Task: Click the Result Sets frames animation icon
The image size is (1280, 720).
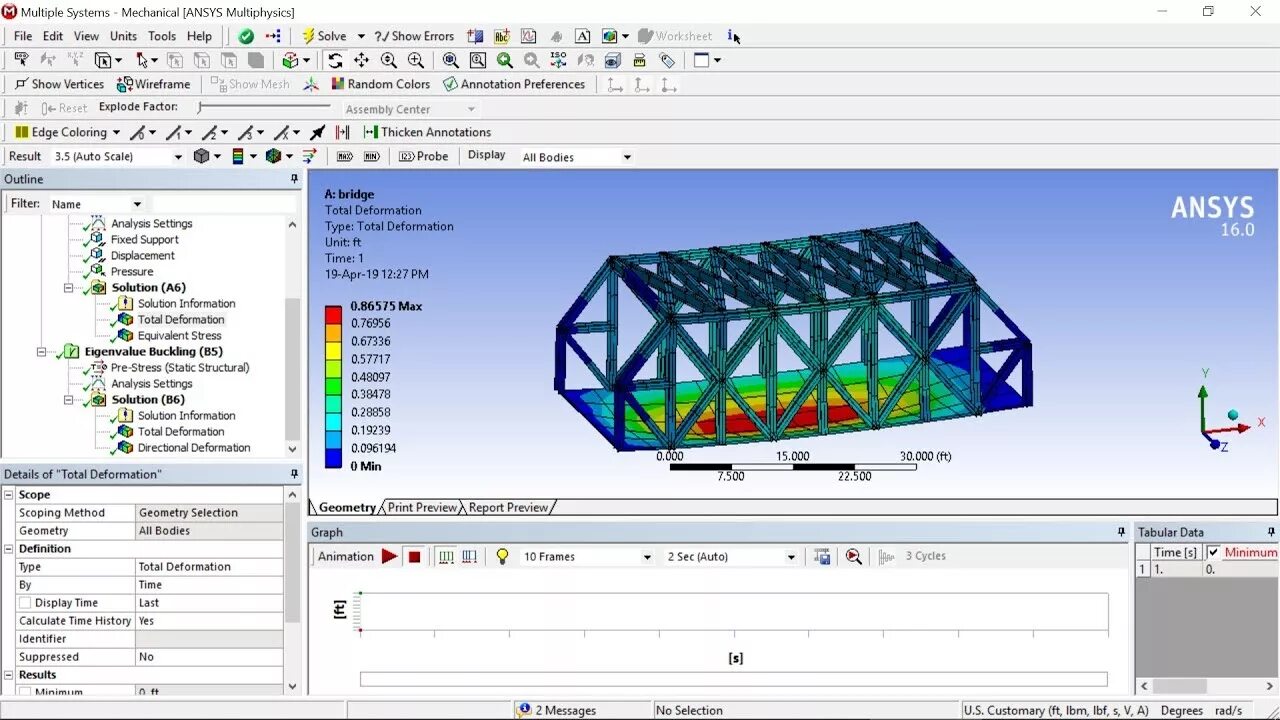Action: pos(469,556)
